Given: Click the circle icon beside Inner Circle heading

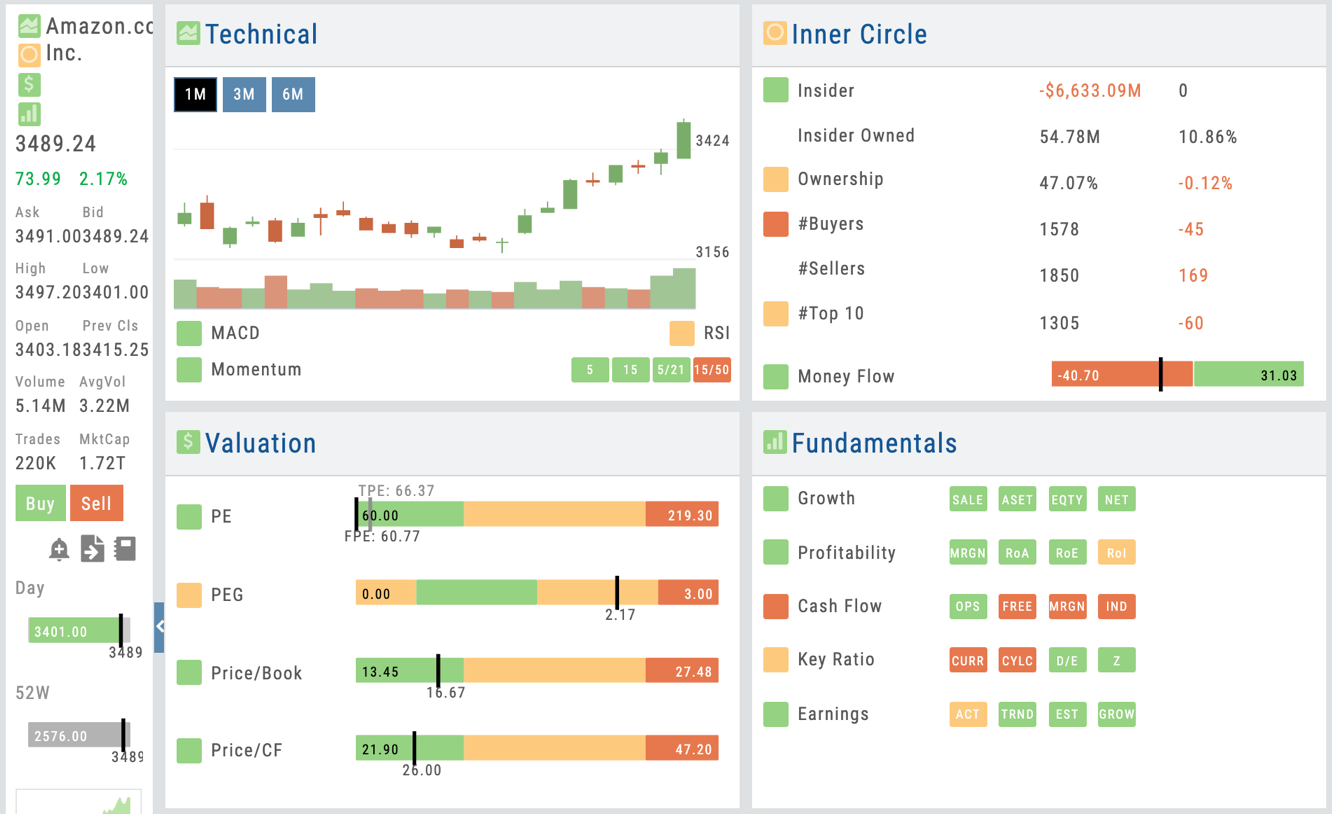Looking at the screenshot, I should point(775,33).
